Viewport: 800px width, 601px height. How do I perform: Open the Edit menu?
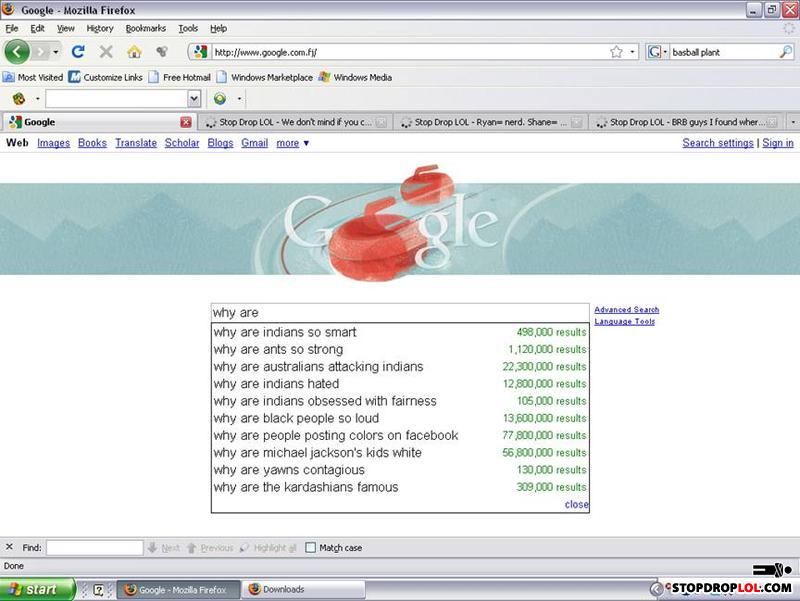pos(37,29)
